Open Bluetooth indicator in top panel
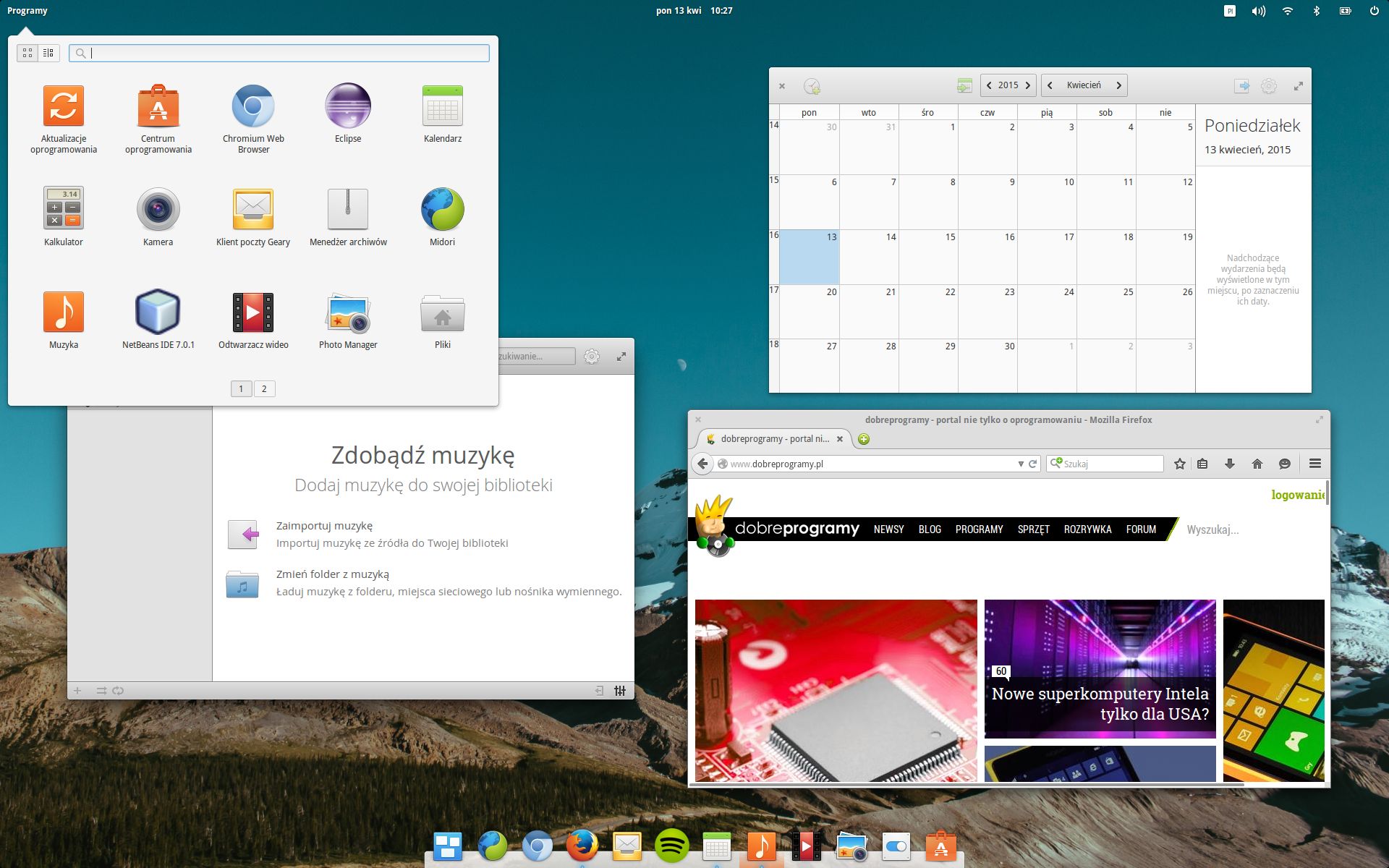This screenshot has width=1389, height=868. [x=1317, y=11]
